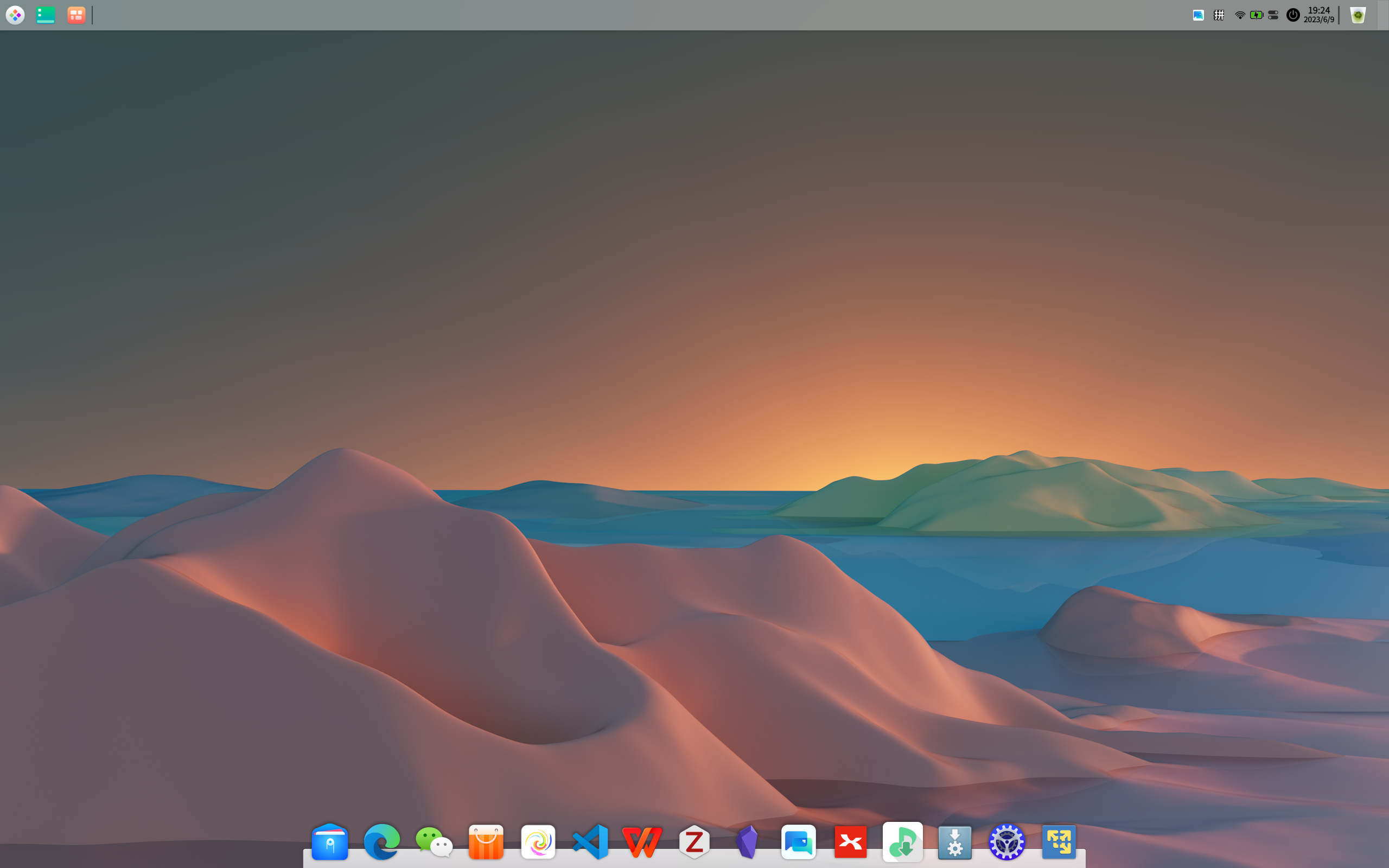Launch WPS Office

click(x=642, y=841)
